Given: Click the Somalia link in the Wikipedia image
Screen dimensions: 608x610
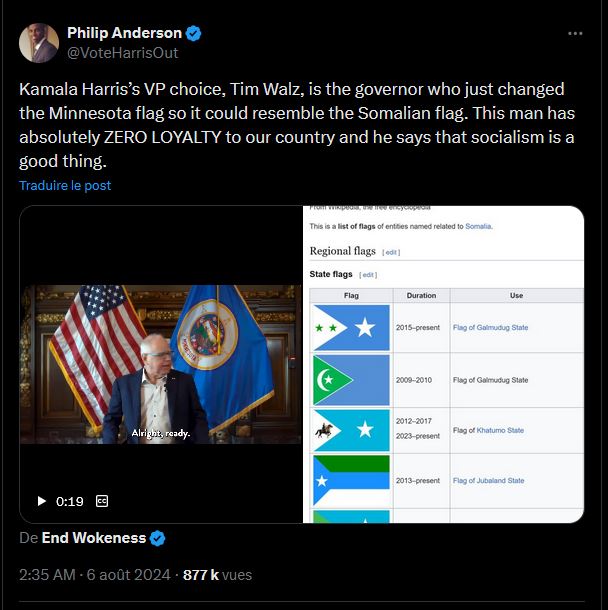Looking at the screenshot, I should click(x=478, y=226).
